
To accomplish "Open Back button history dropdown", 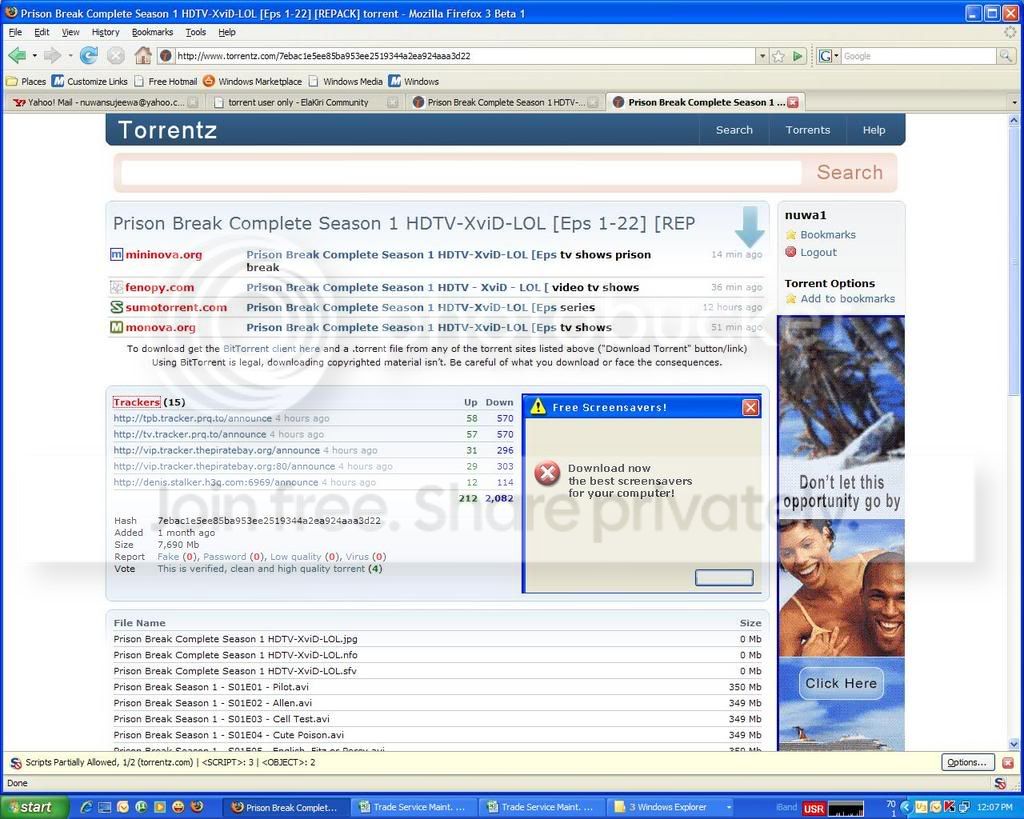I will (x=35, y=56).
